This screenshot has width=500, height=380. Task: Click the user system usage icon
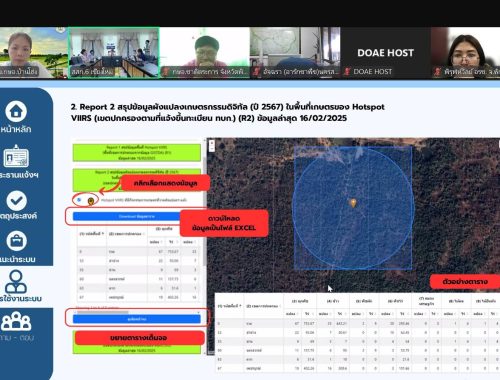(16, 282)
